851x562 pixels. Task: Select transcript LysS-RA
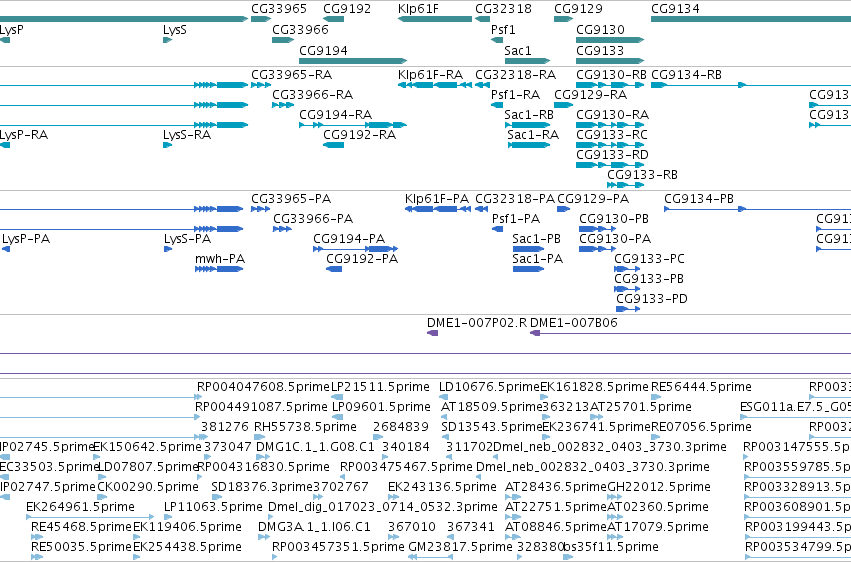point(187,135)
